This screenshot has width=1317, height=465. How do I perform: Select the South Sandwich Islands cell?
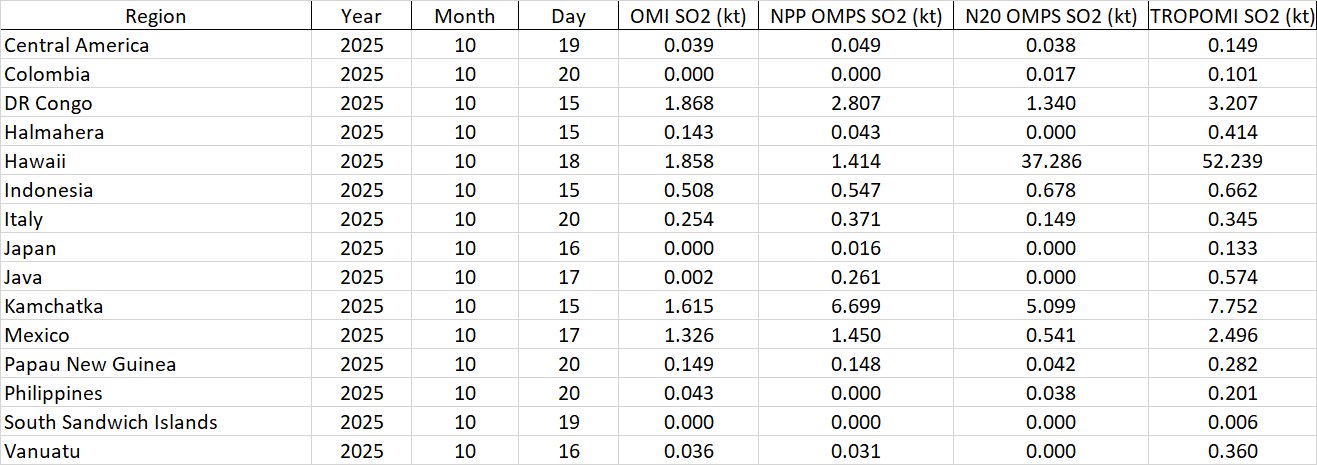[x=111, y=422]
